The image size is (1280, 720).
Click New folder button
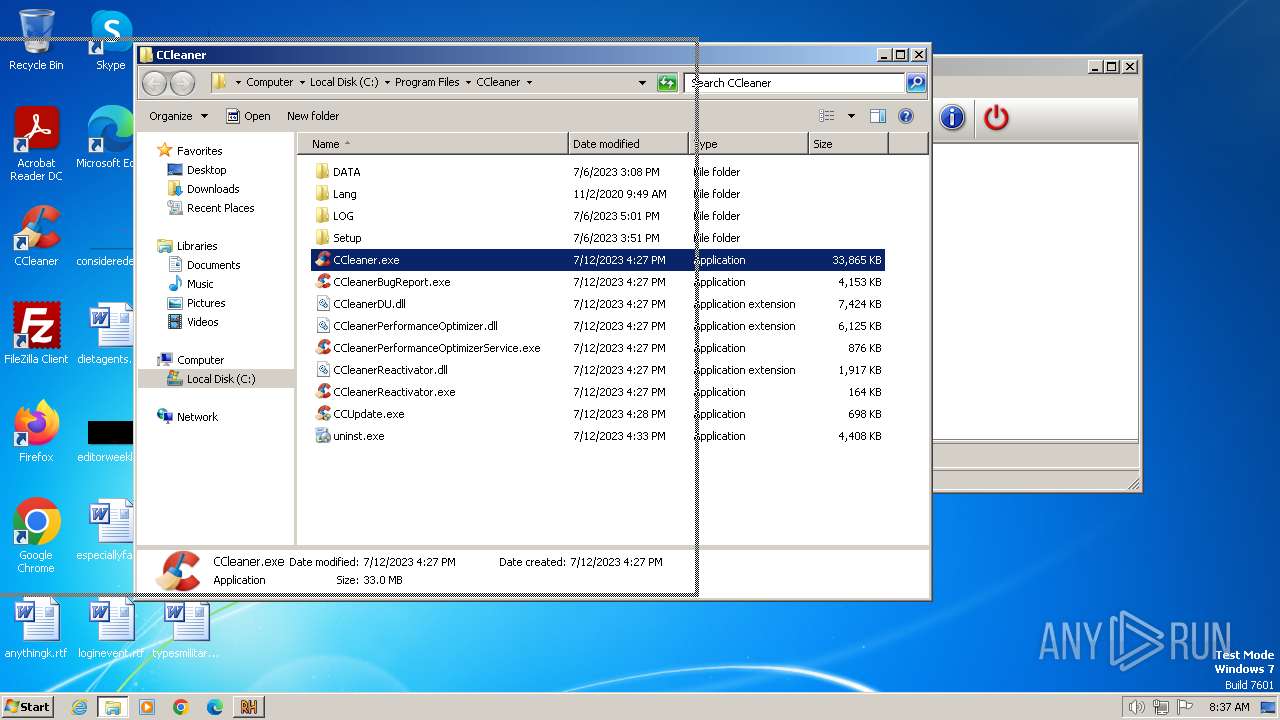tap(313, 116)
